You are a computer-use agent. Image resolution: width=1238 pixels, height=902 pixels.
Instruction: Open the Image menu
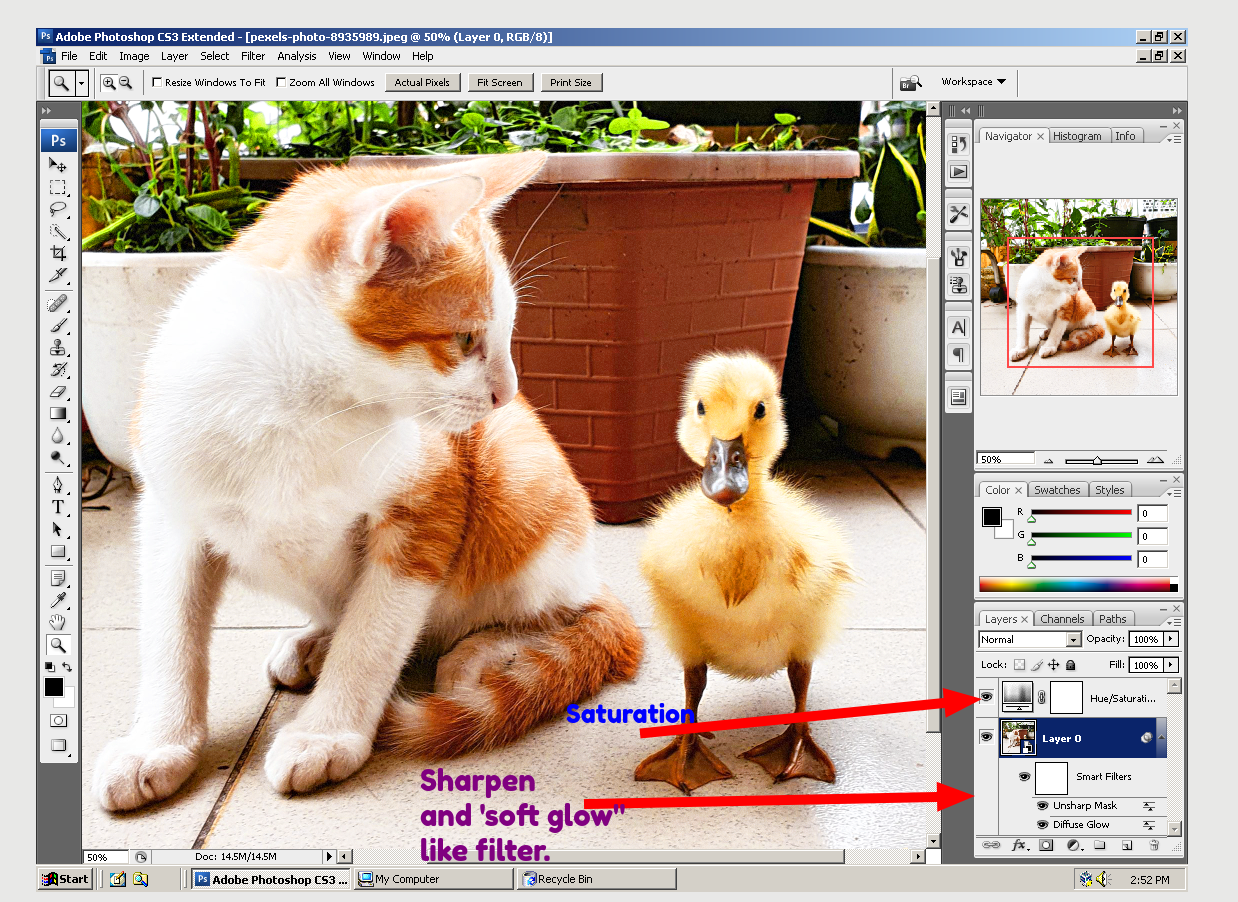(134, 56)
